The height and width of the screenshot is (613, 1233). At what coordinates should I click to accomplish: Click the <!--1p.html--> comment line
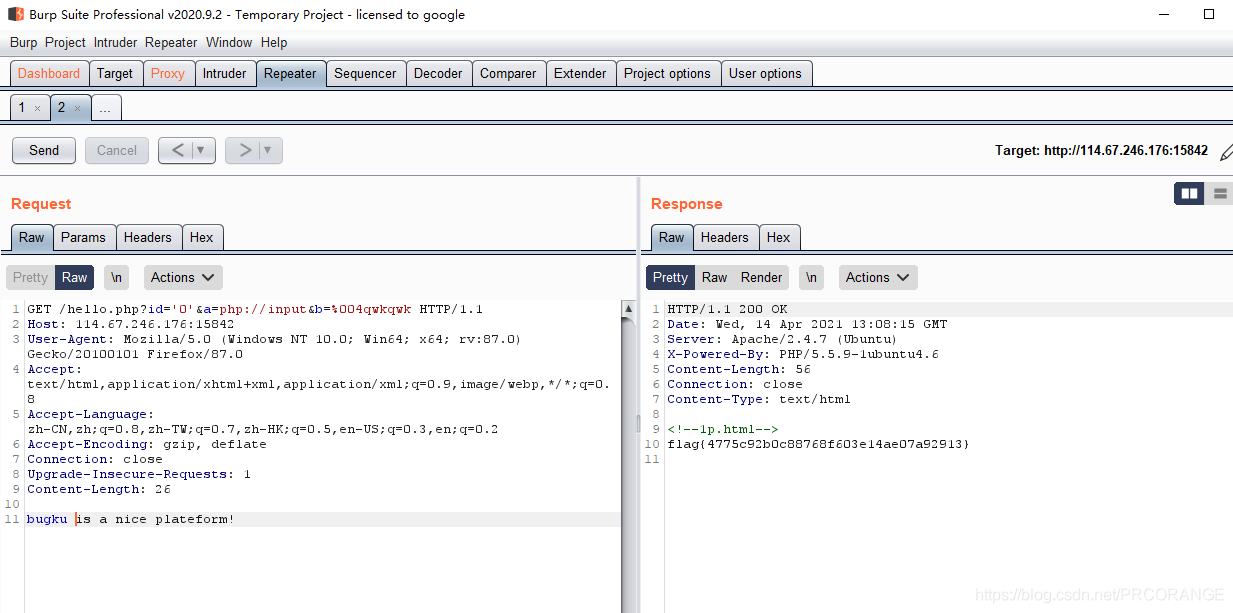pyautogui.click(x=723, y=429)
